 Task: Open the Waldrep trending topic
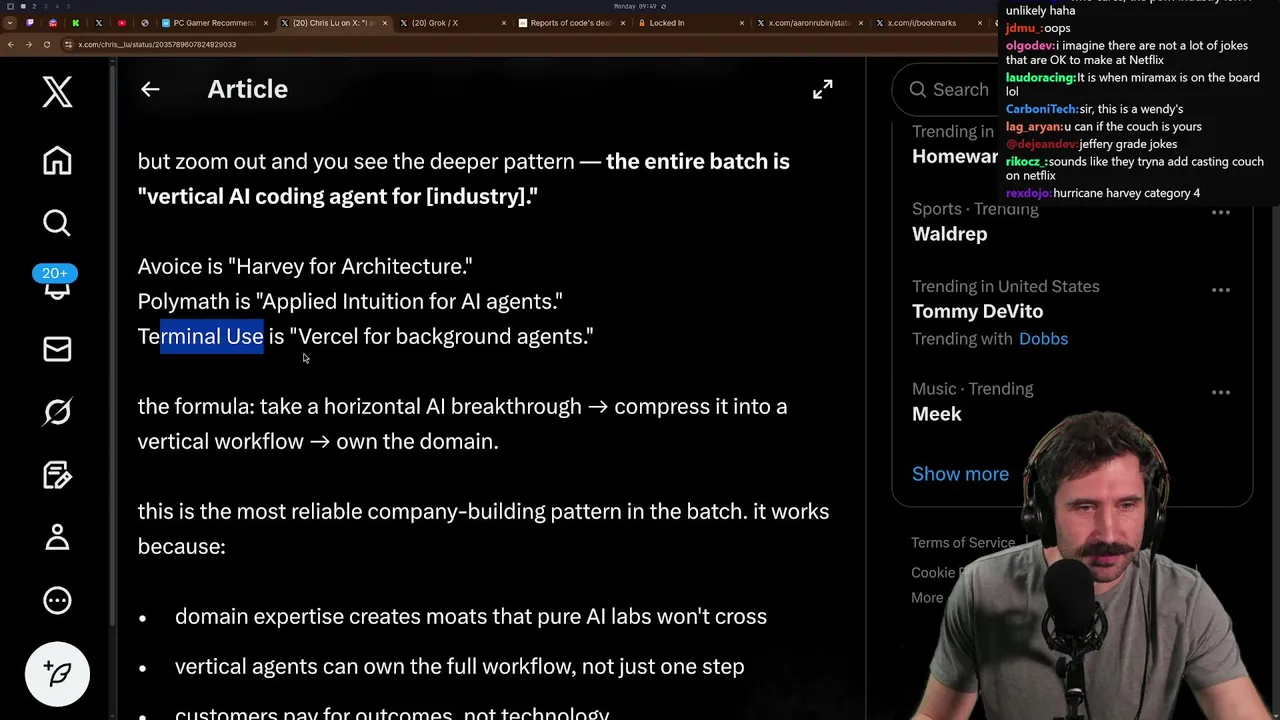point(949,234)
